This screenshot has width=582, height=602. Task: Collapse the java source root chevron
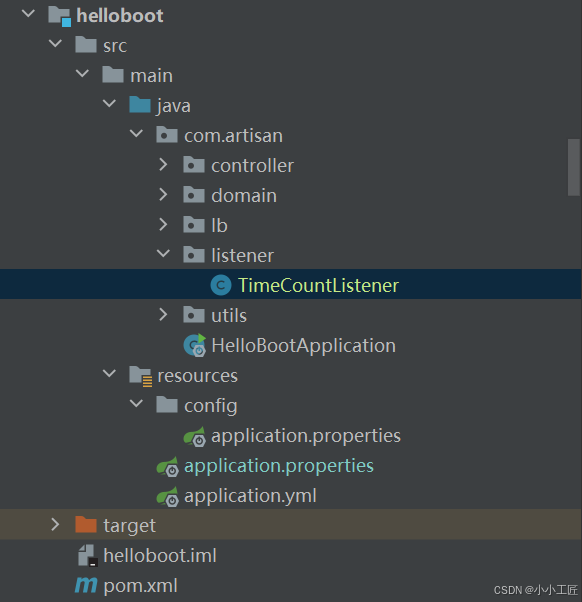click(109, 103)
